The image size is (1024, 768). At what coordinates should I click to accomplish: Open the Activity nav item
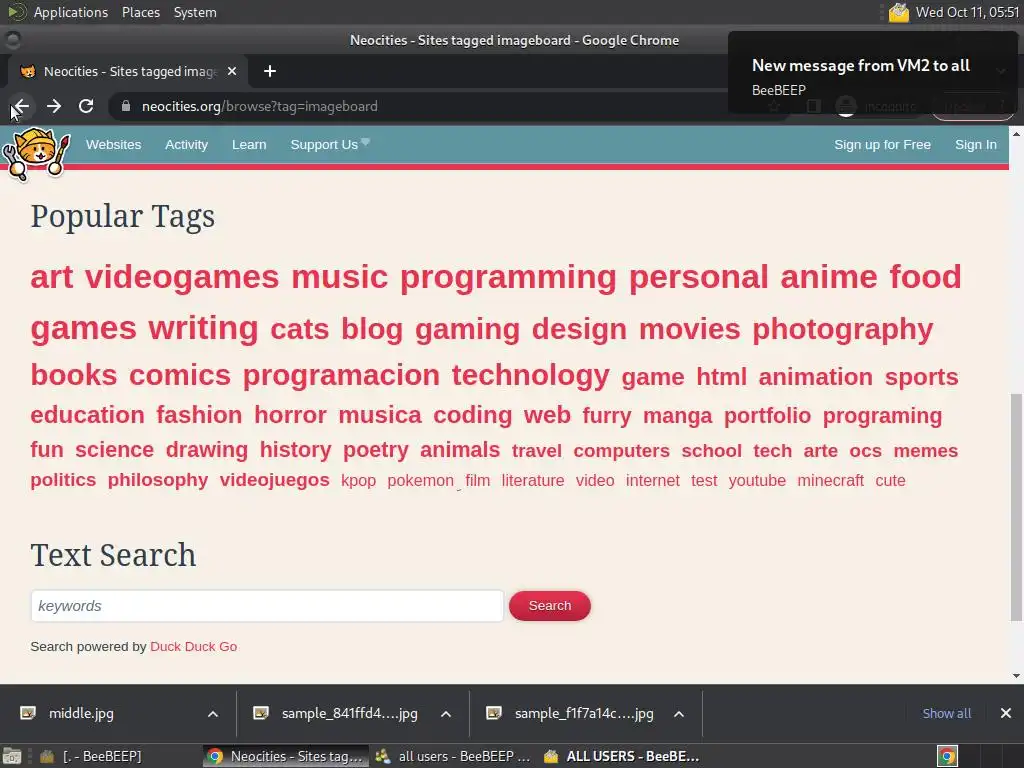[186, 144]
